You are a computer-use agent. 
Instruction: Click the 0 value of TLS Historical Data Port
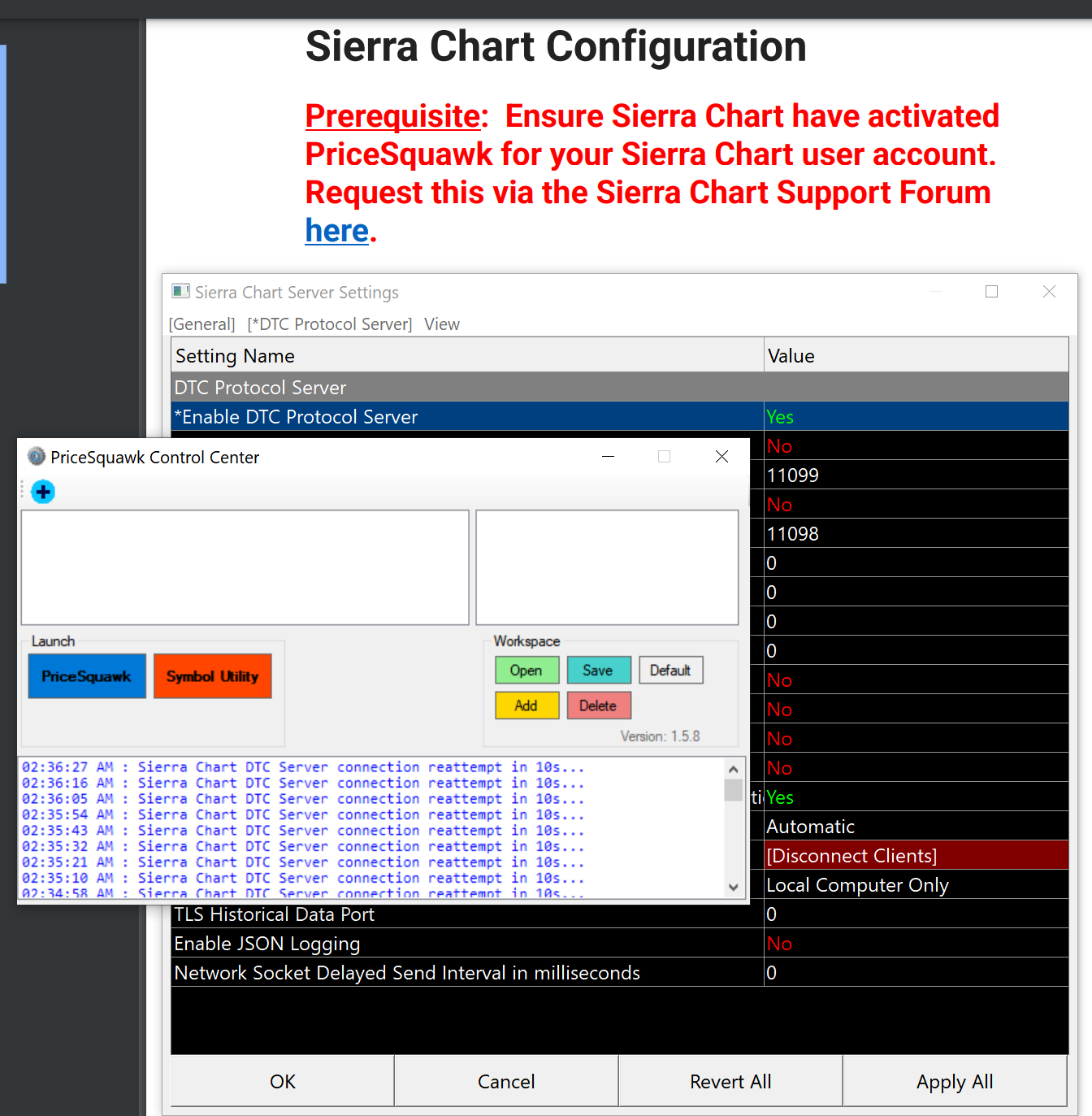tap(916, 914)
